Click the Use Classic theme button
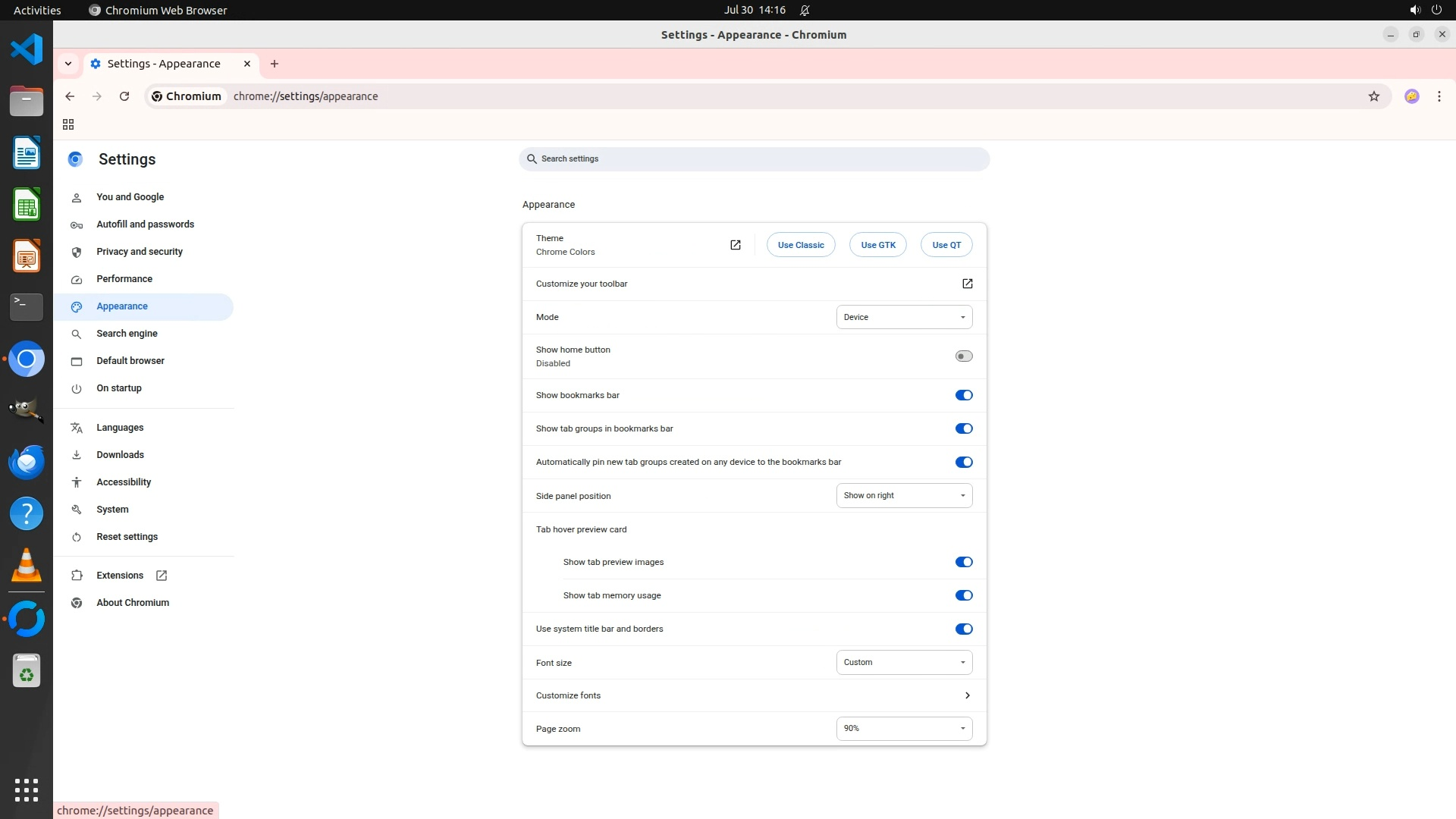 (x=800, y=245)
